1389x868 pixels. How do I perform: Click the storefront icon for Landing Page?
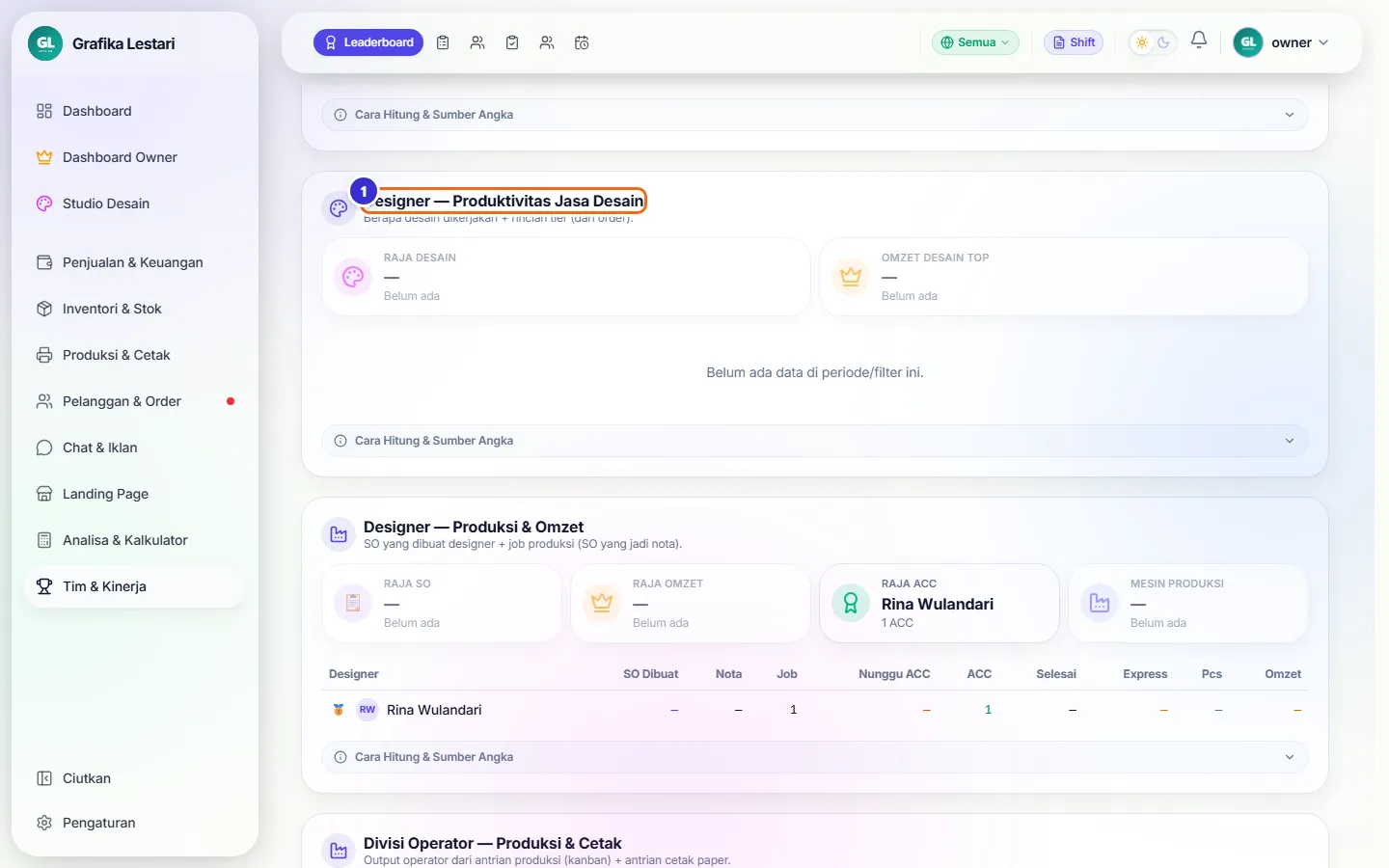(x=44, y=494)
